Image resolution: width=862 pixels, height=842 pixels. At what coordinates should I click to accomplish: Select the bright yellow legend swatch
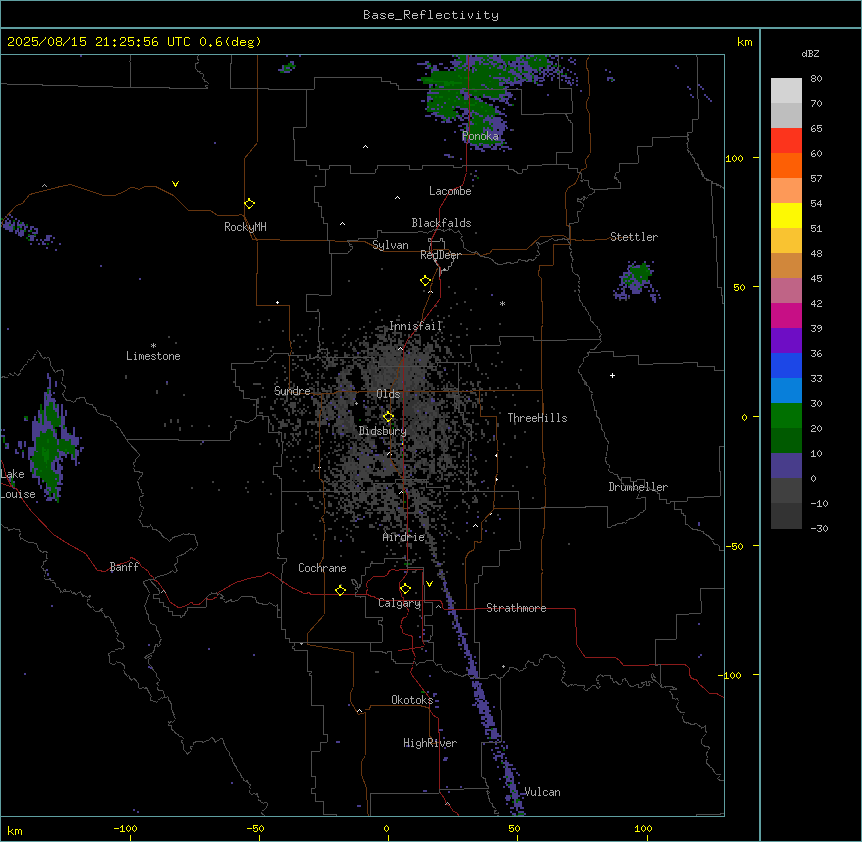786,215
